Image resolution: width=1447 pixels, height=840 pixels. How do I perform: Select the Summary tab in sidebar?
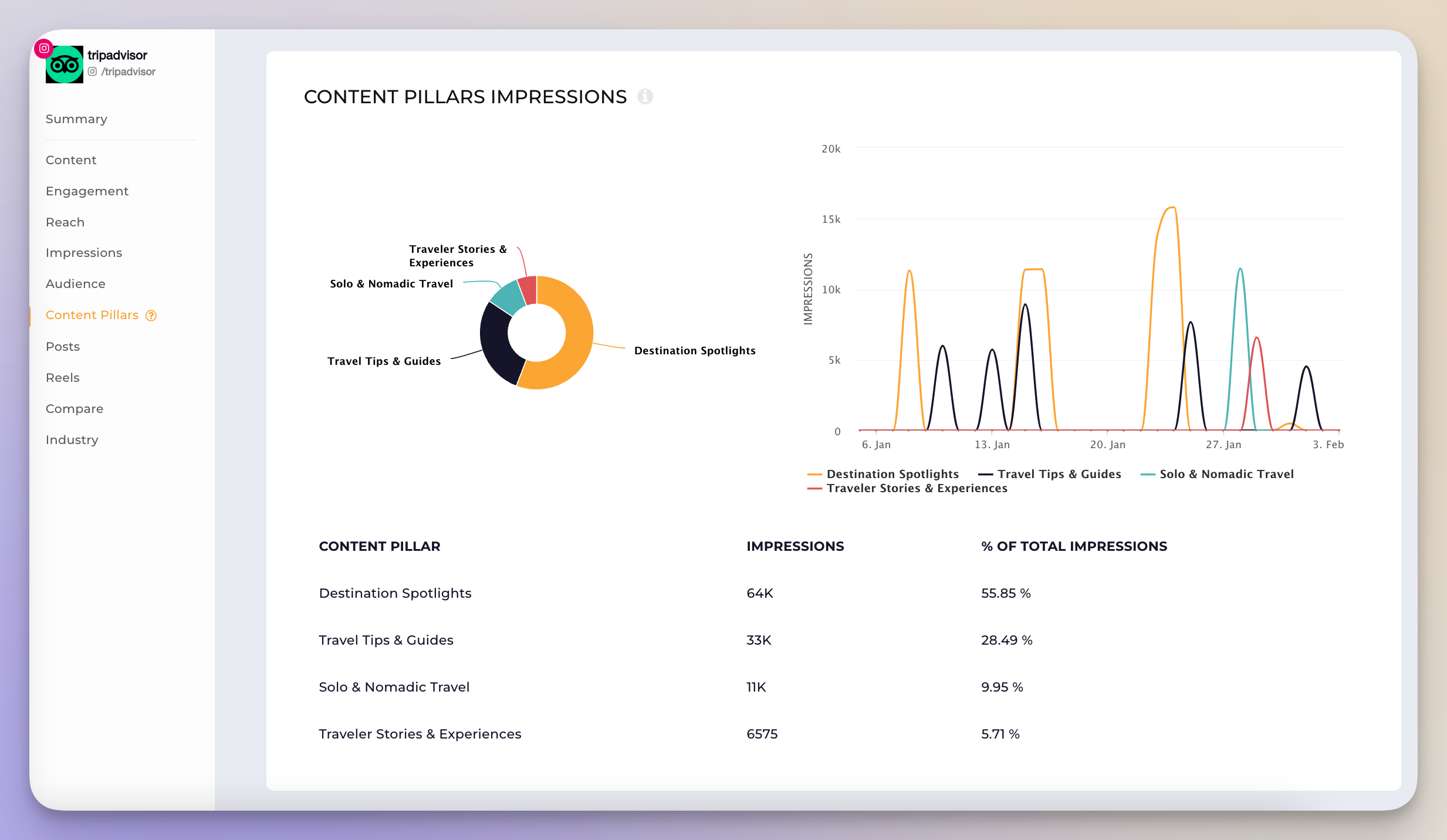point(76,118)
